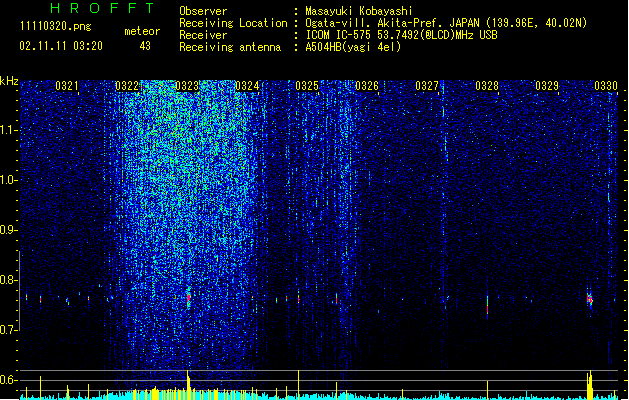The image size is (629, 400).
Task: Click the antenna A504HB(yagi 4el) text
Action: [353, 47]
